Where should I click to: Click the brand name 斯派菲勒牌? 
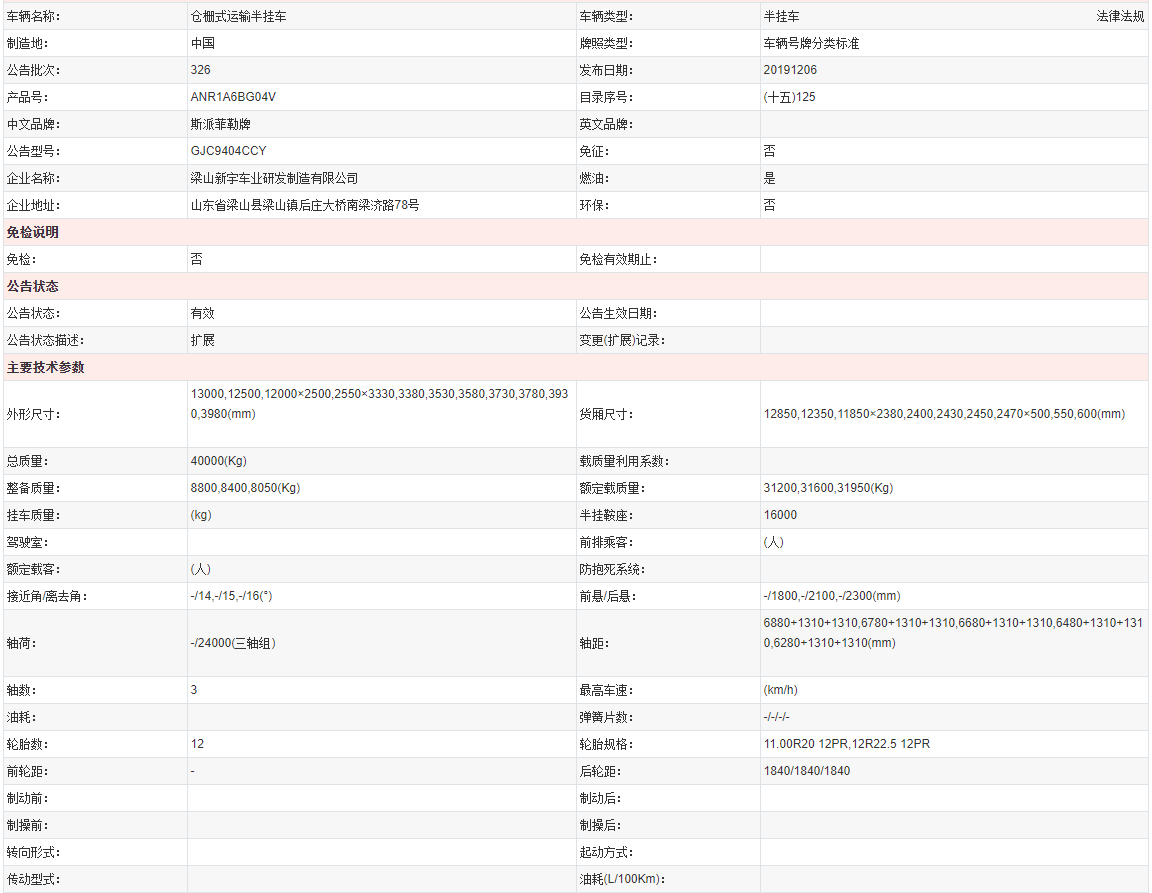coord(221,125)
